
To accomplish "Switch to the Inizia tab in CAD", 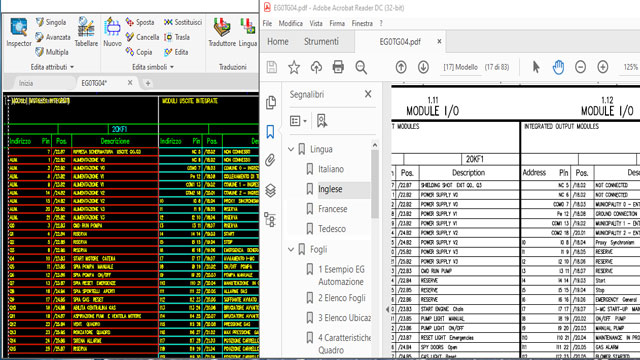I will pos(26,83).
